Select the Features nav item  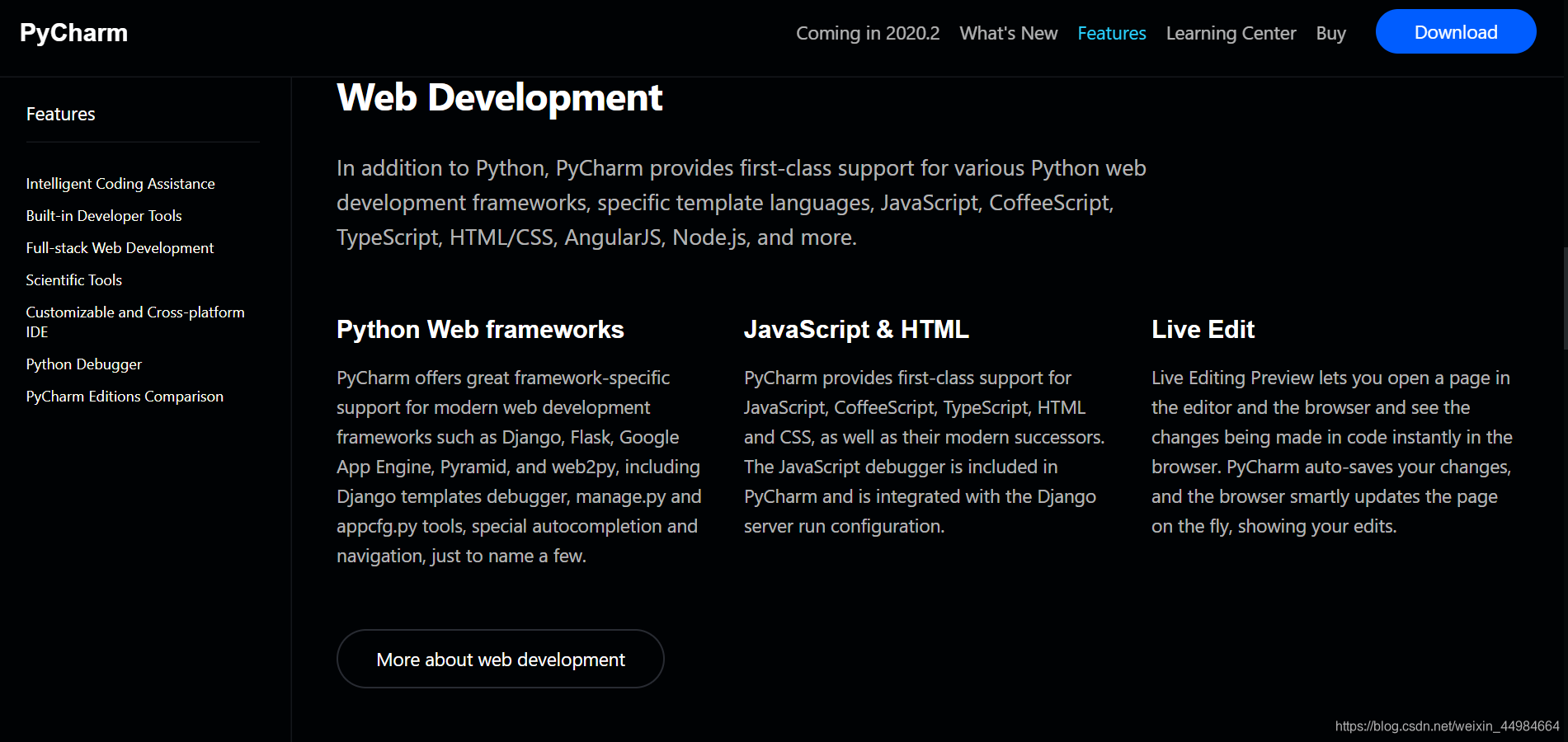[1111, 33]
